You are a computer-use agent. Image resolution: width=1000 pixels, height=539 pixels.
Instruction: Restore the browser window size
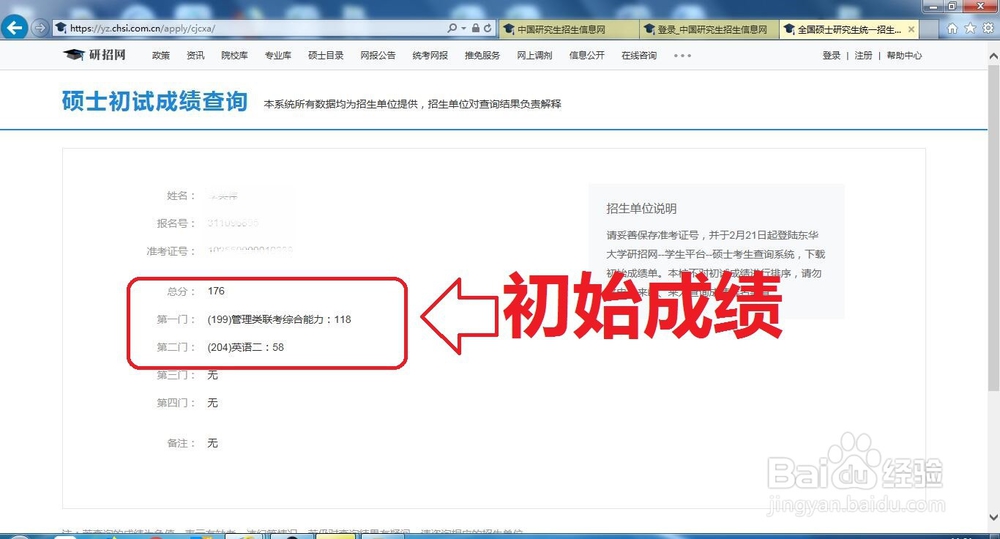pos(952,6)
